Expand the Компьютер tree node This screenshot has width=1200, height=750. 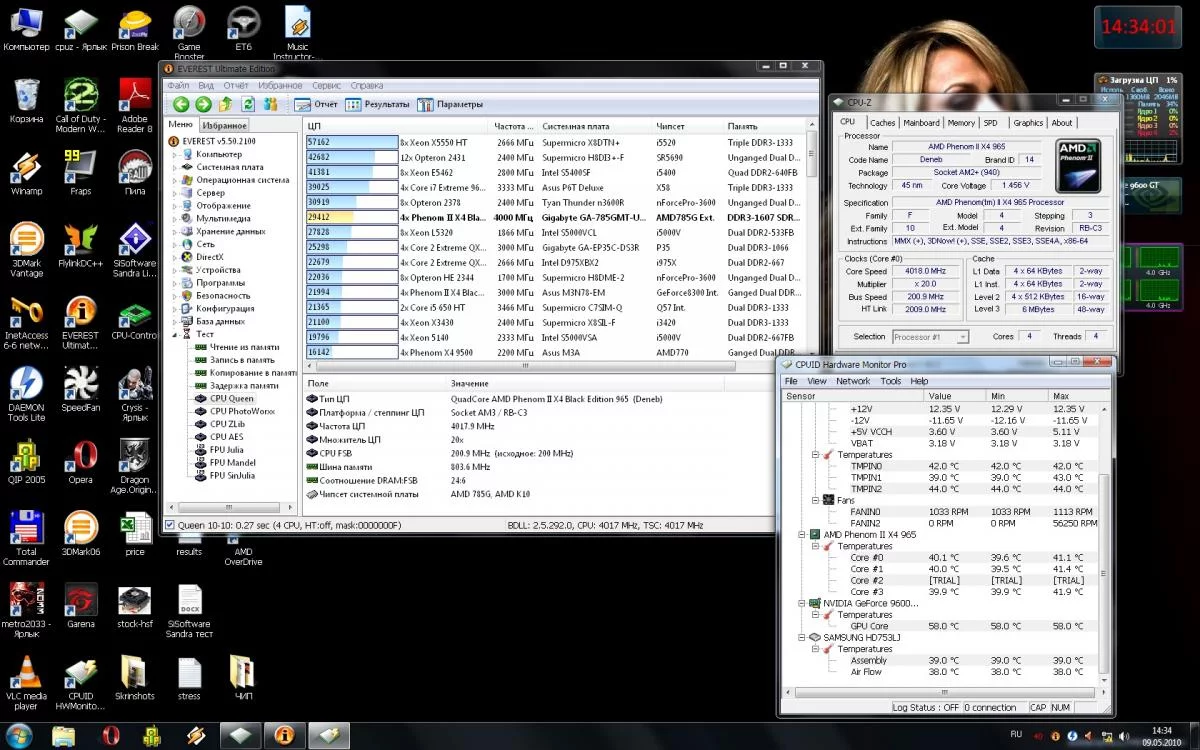tap(176, 155)
